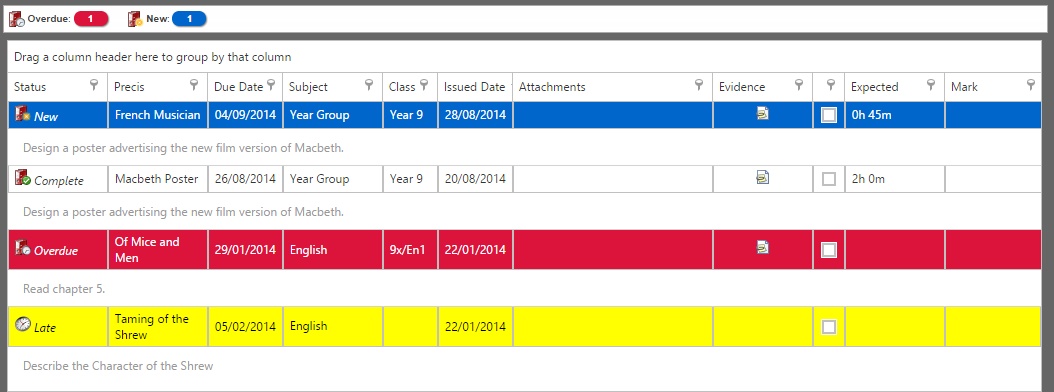Image resolution: width=1054 pixels, height=392 pixels.
Task: Select the Of Mice and Men precis cell
Action: pyautogui.click(x=158, y=249)
